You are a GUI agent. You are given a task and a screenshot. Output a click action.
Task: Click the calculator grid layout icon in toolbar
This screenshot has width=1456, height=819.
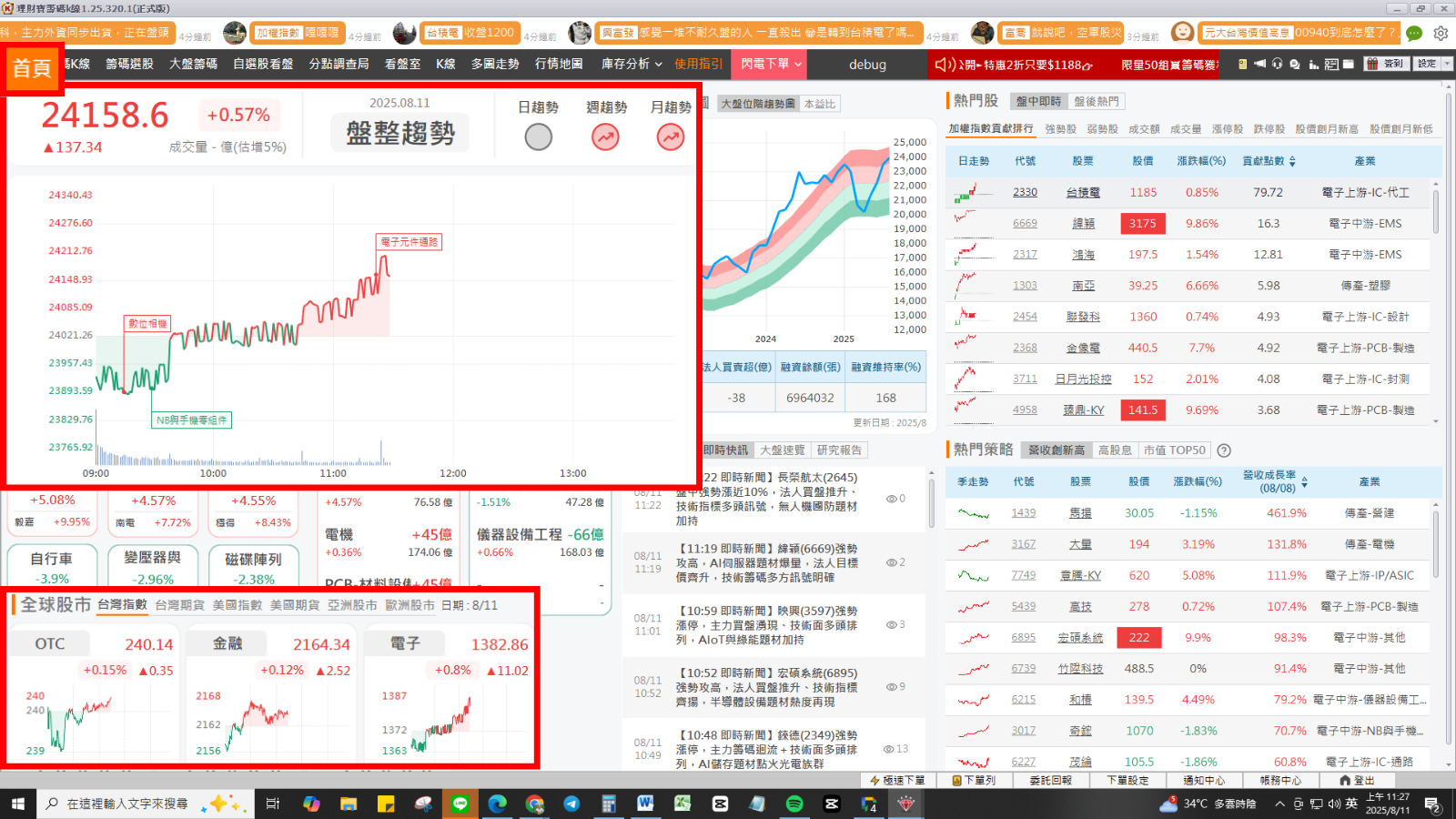pos(1332,65)
